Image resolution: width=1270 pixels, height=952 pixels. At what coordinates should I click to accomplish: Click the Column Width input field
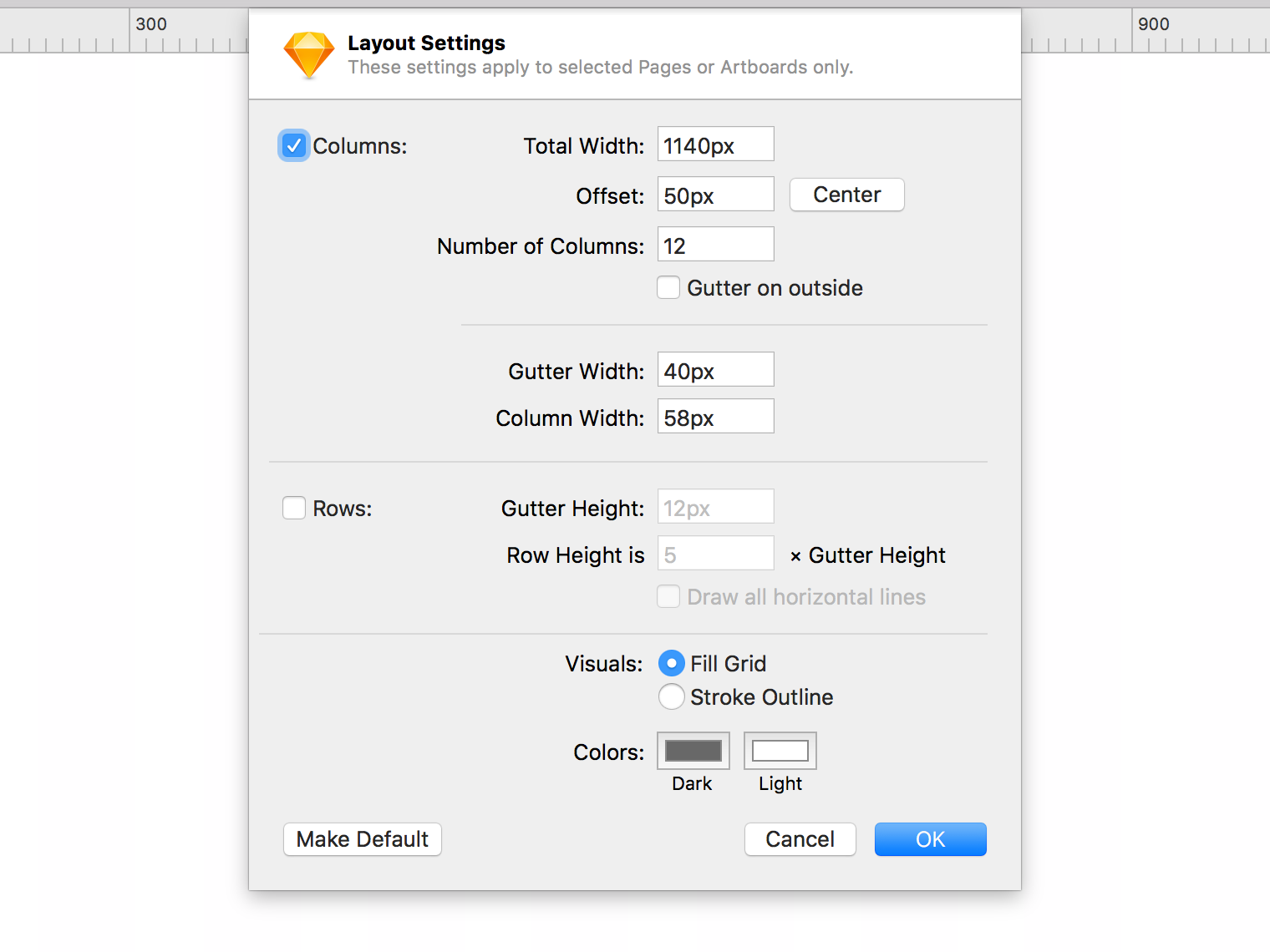(x=715, y=417)
